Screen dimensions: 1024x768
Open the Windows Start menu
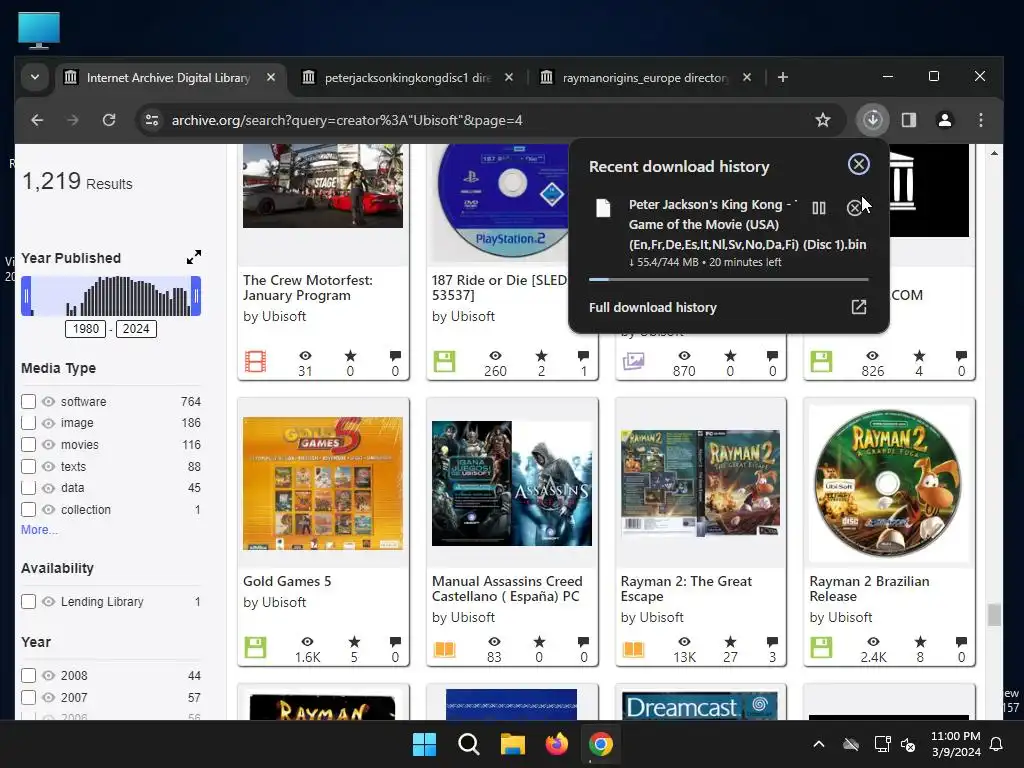[424, 744]
